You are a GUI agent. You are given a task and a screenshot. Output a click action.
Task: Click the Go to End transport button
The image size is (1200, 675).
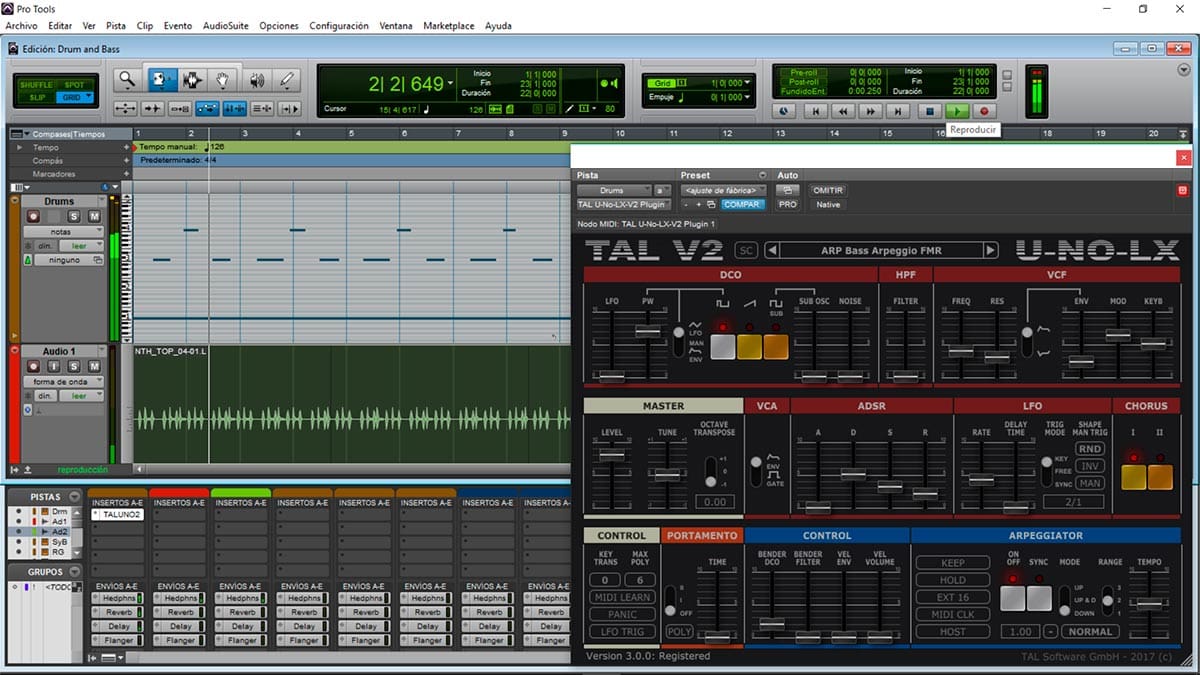click(x=899, y=112)
